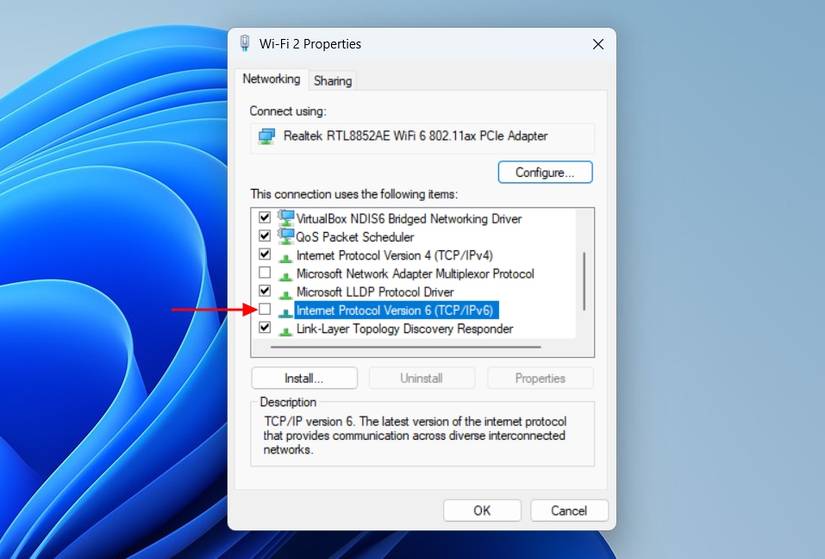
Task: Close the Wi-Fi 2 Properties dialog
Action: (x=598, y=44)
